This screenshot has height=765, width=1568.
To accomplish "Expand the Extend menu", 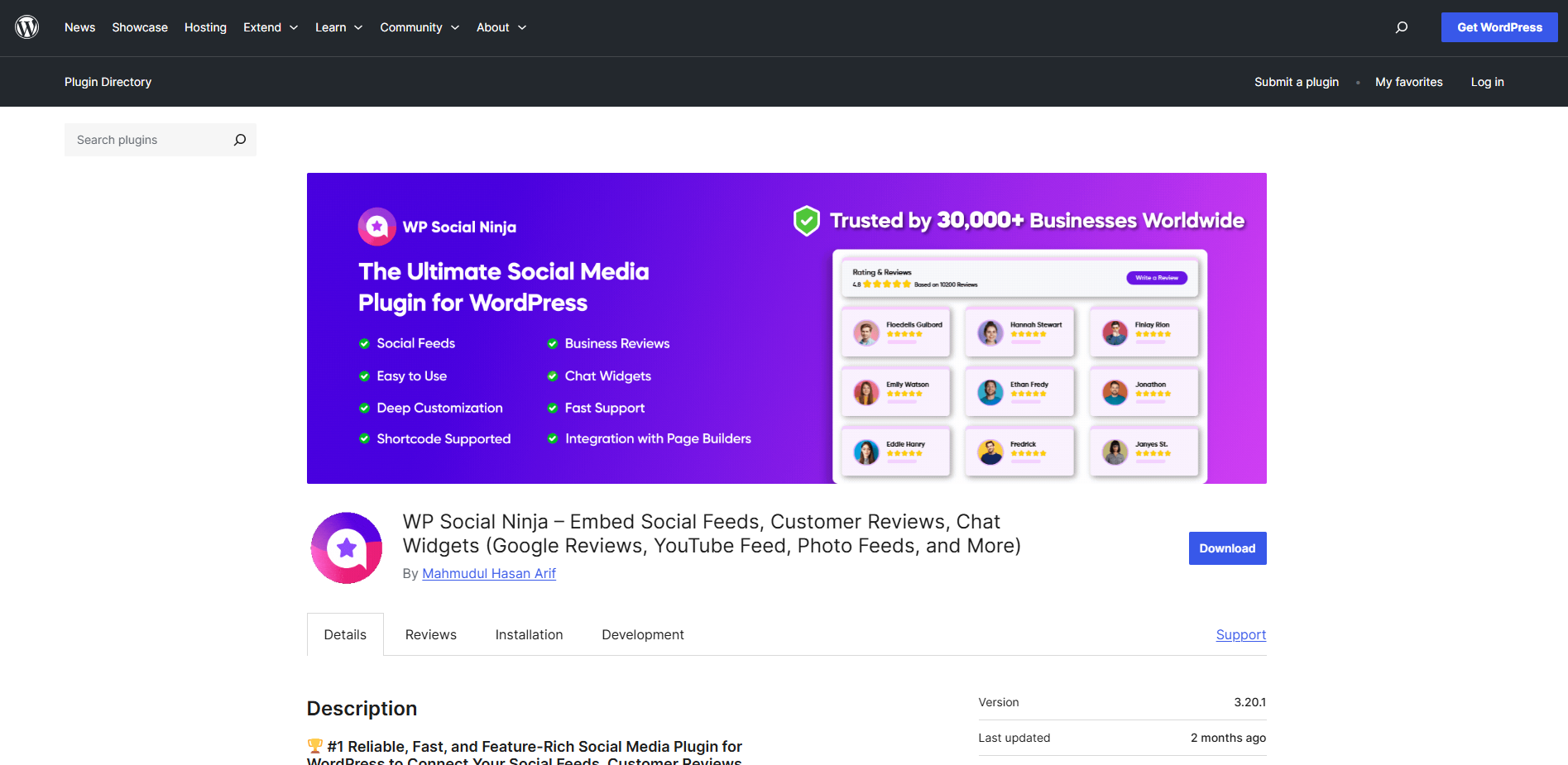I will tap(270, 27).
